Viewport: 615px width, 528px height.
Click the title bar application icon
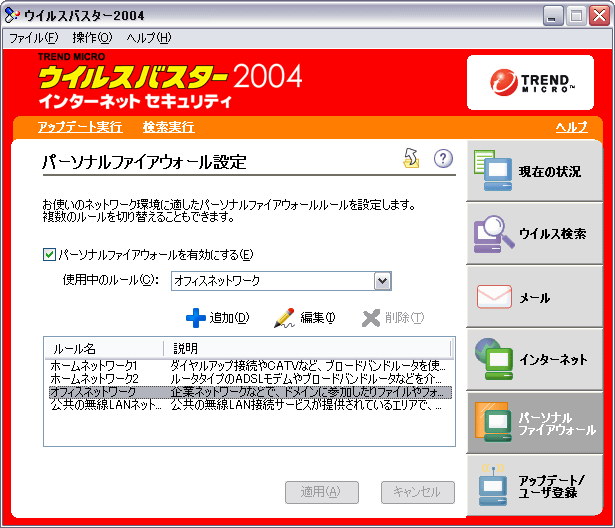pos(12,15)
